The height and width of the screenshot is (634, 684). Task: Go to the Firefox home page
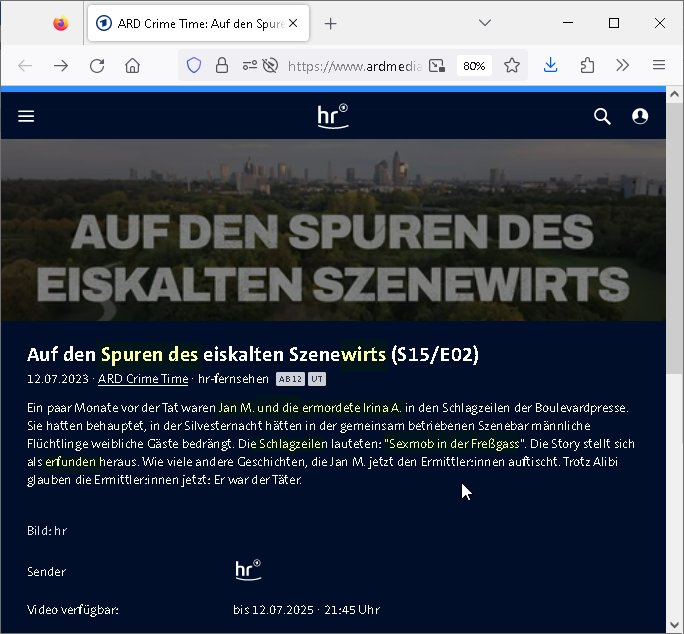[x=133, y=66]
